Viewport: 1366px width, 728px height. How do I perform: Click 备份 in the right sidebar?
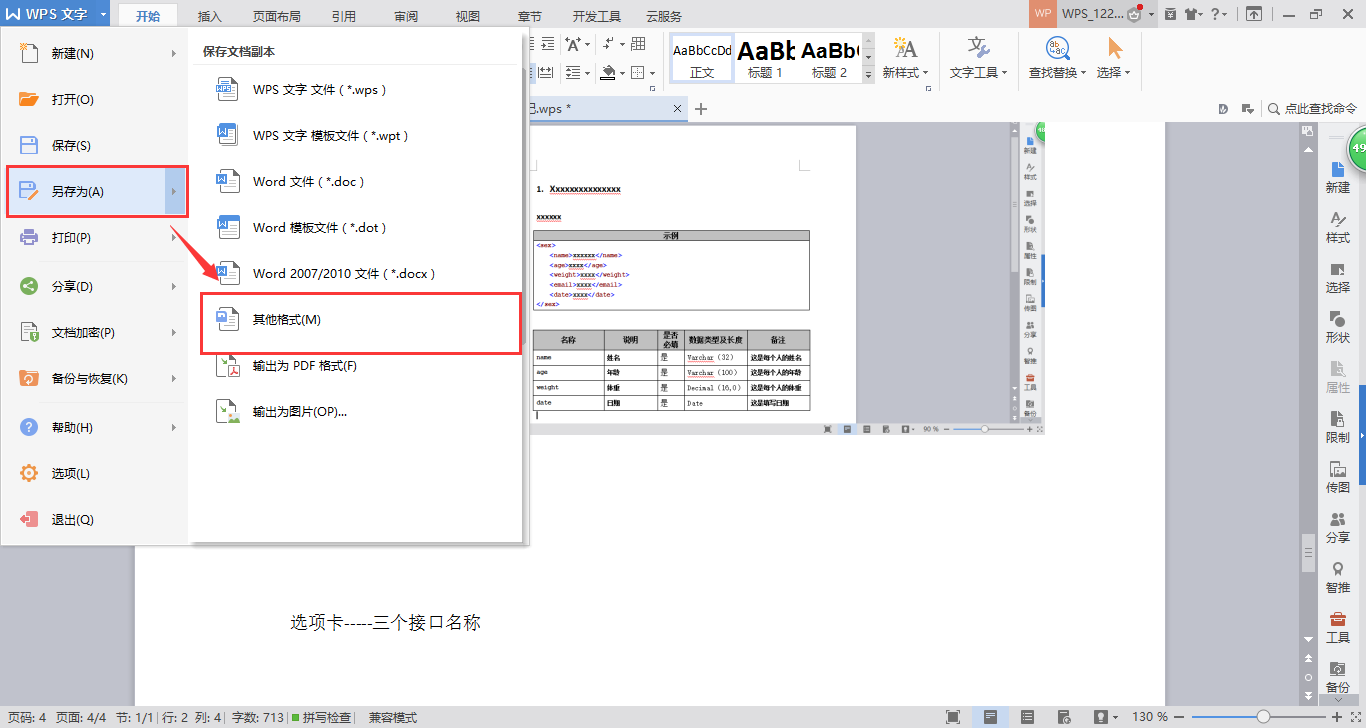(x=1338, y=677)
